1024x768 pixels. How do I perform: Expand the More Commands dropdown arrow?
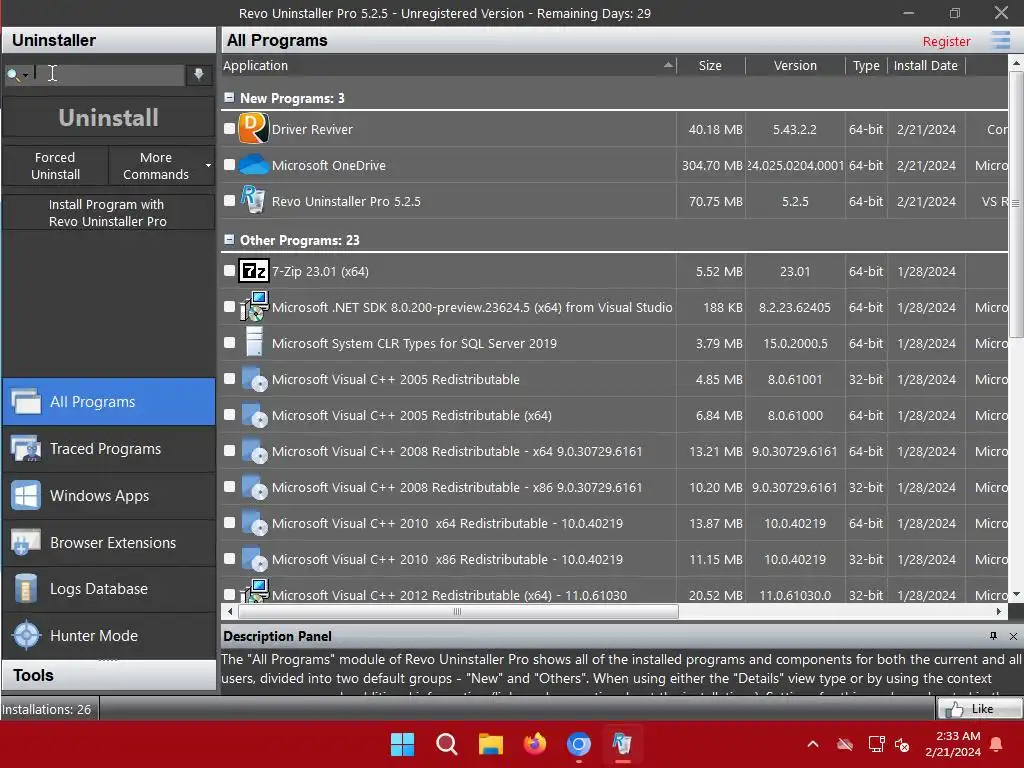coord(208,165)
